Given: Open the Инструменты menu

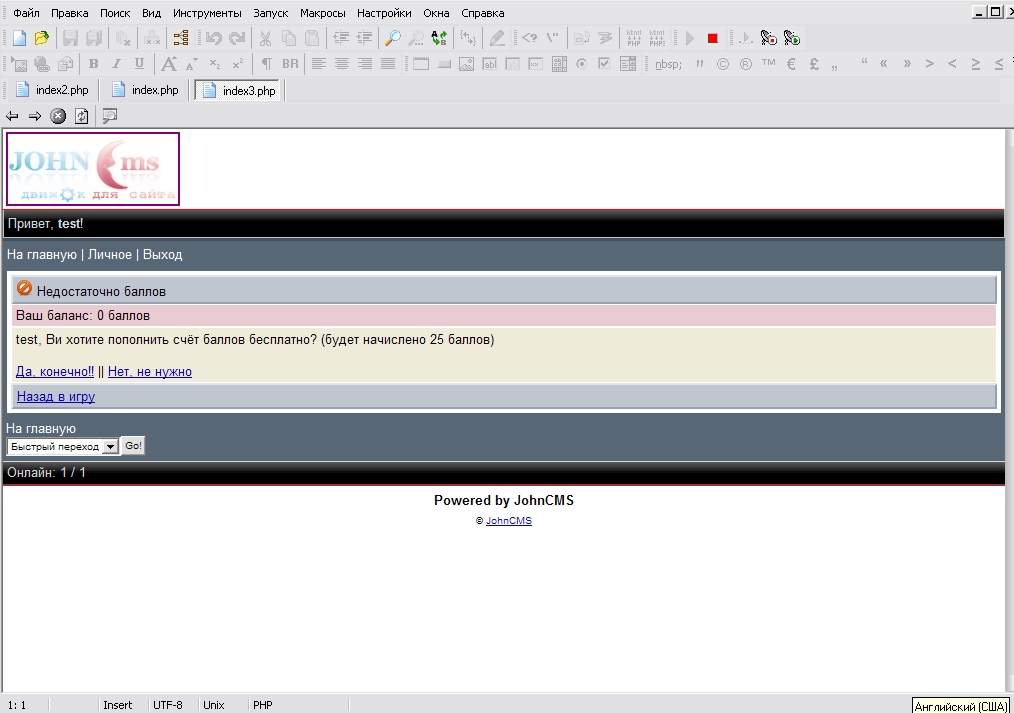Looking at the screenshot, I should [206, 13].
